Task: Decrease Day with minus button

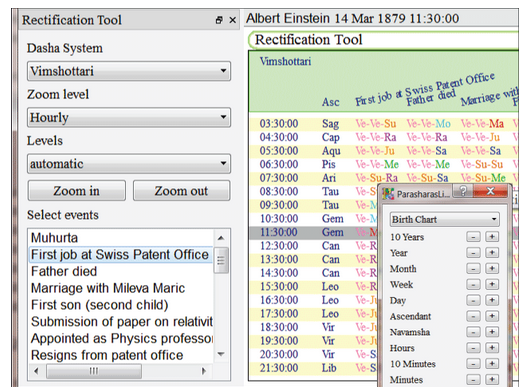Action: (x=473, y=300)
